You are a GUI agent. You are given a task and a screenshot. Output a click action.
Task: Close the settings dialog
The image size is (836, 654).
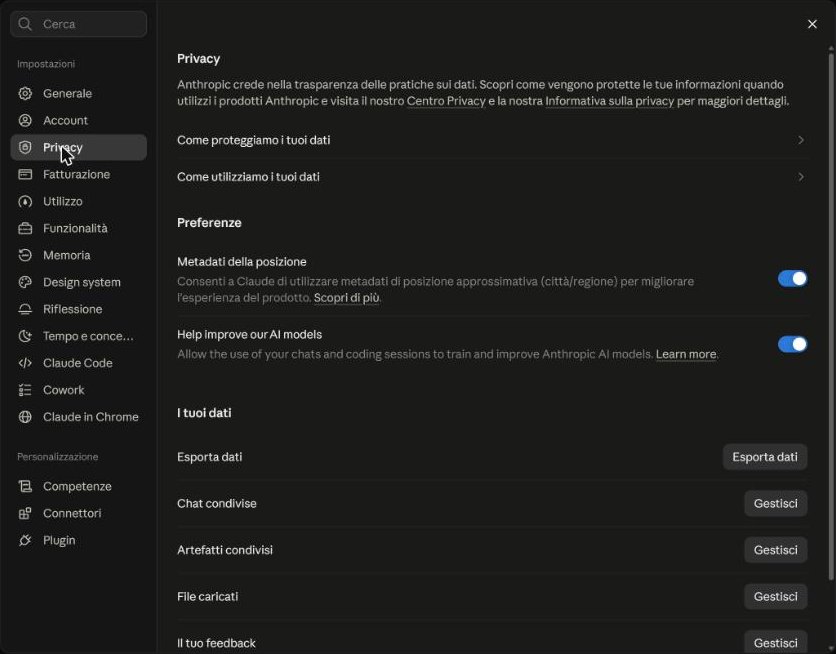point(812,24)
